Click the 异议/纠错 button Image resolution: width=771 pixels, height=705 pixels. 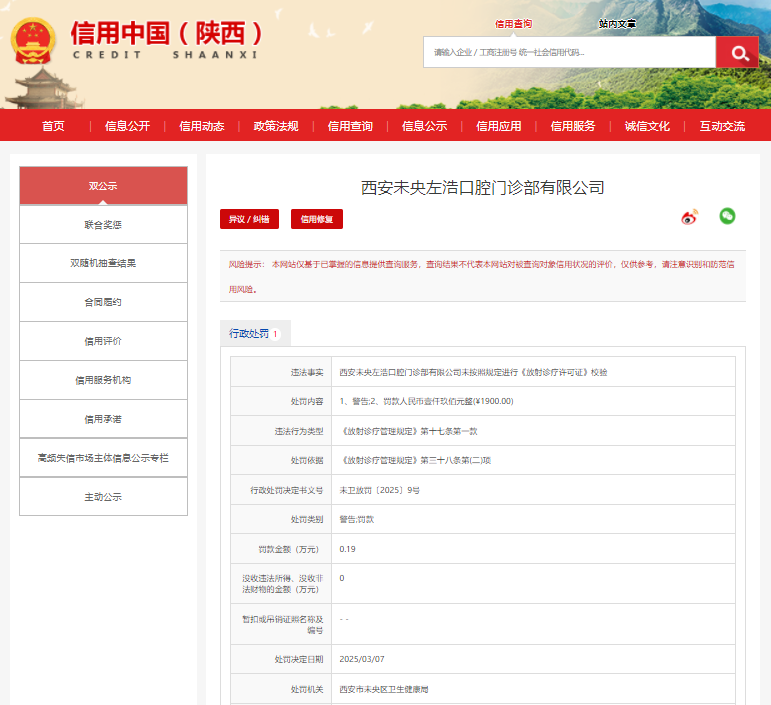(249, 219)
